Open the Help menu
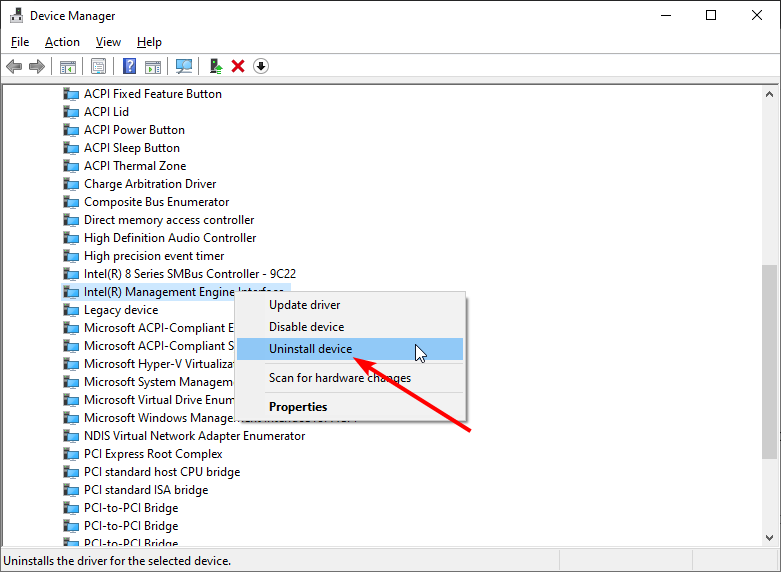 tap(149, 42)
